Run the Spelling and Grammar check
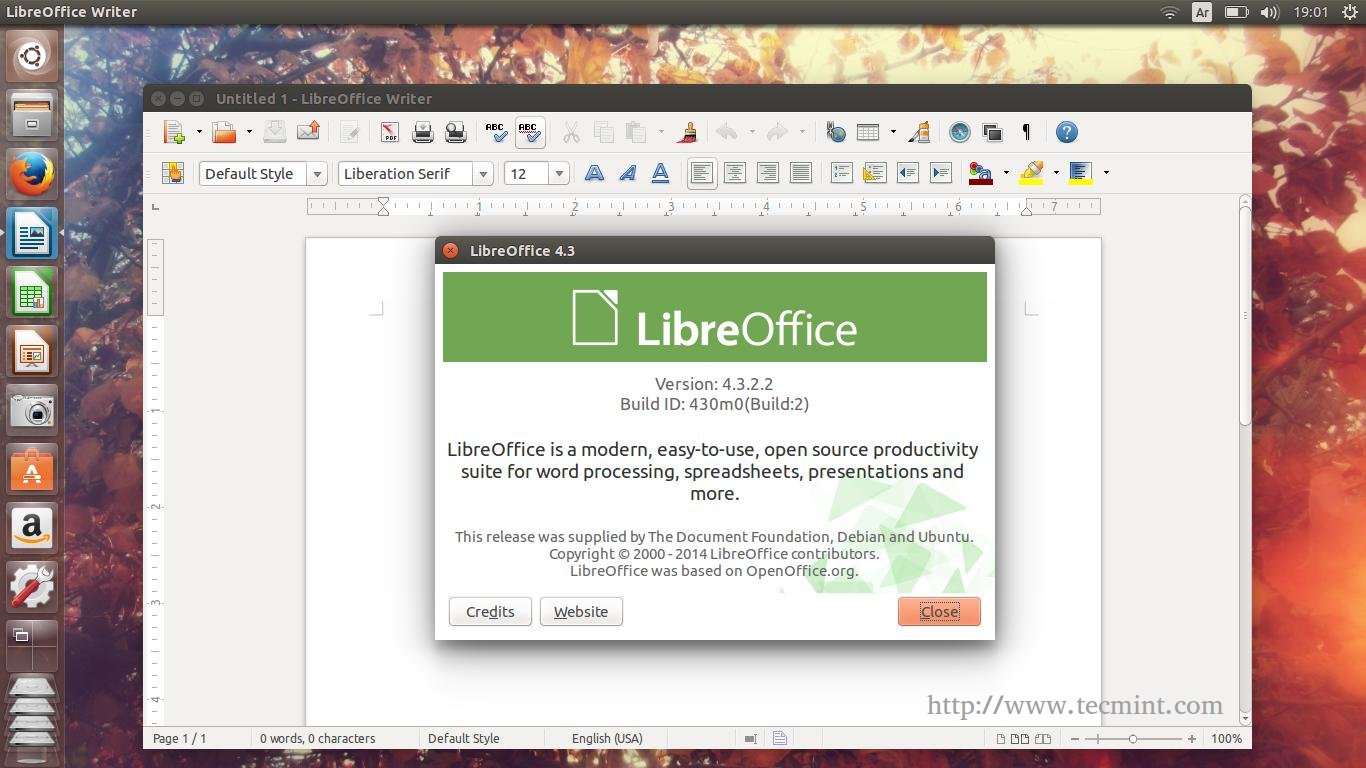This screenshot has height=768, width=1366. point(496,132)
